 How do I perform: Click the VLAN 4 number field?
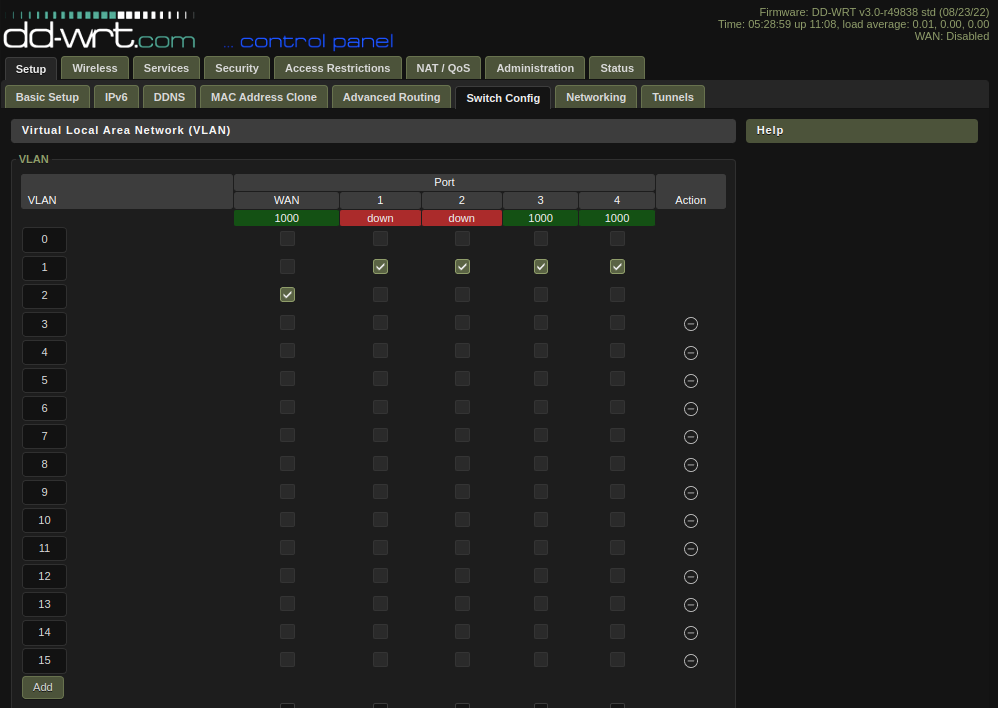[x=44, y=352]
